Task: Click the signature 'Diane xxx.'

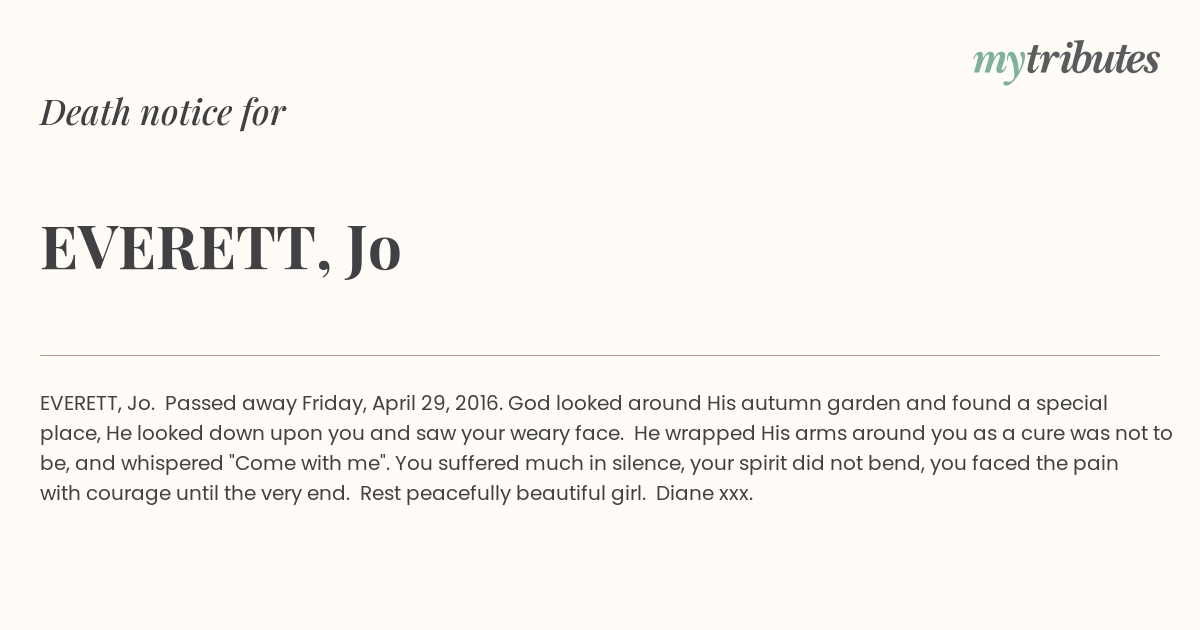Action: (705, 494)
